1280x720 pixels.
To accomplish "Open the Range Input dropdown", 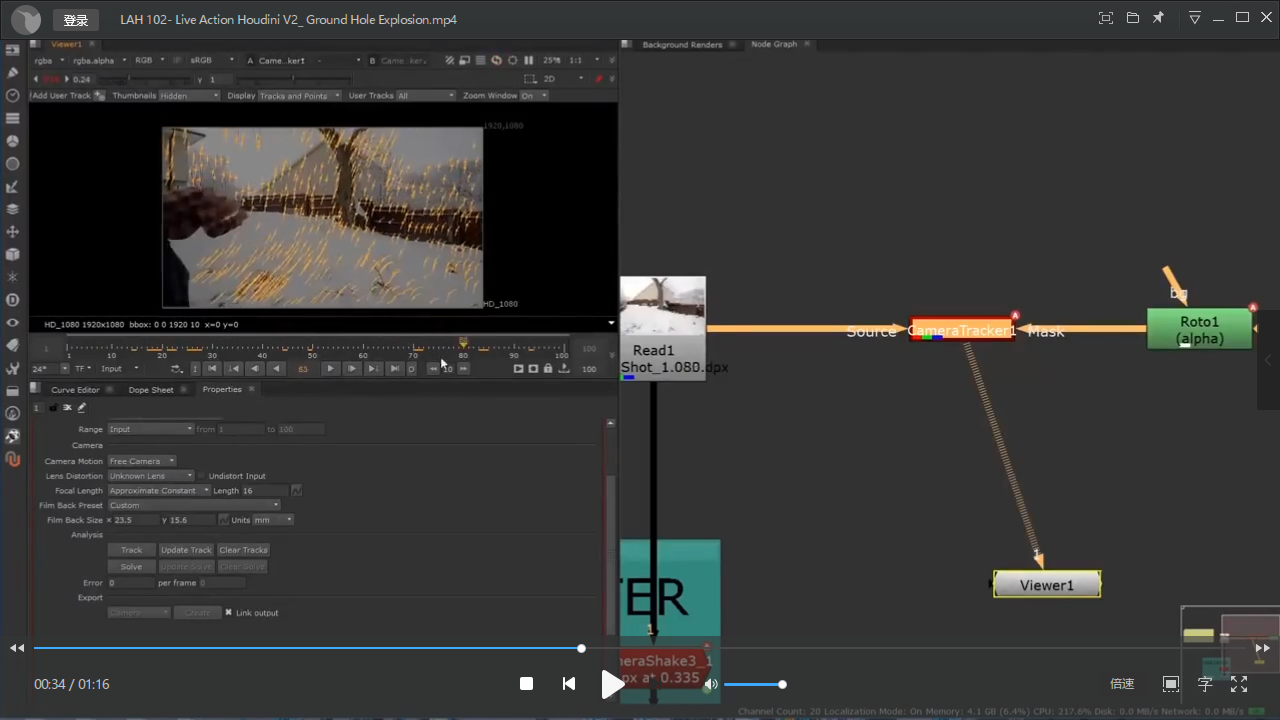I will [151, 429].
